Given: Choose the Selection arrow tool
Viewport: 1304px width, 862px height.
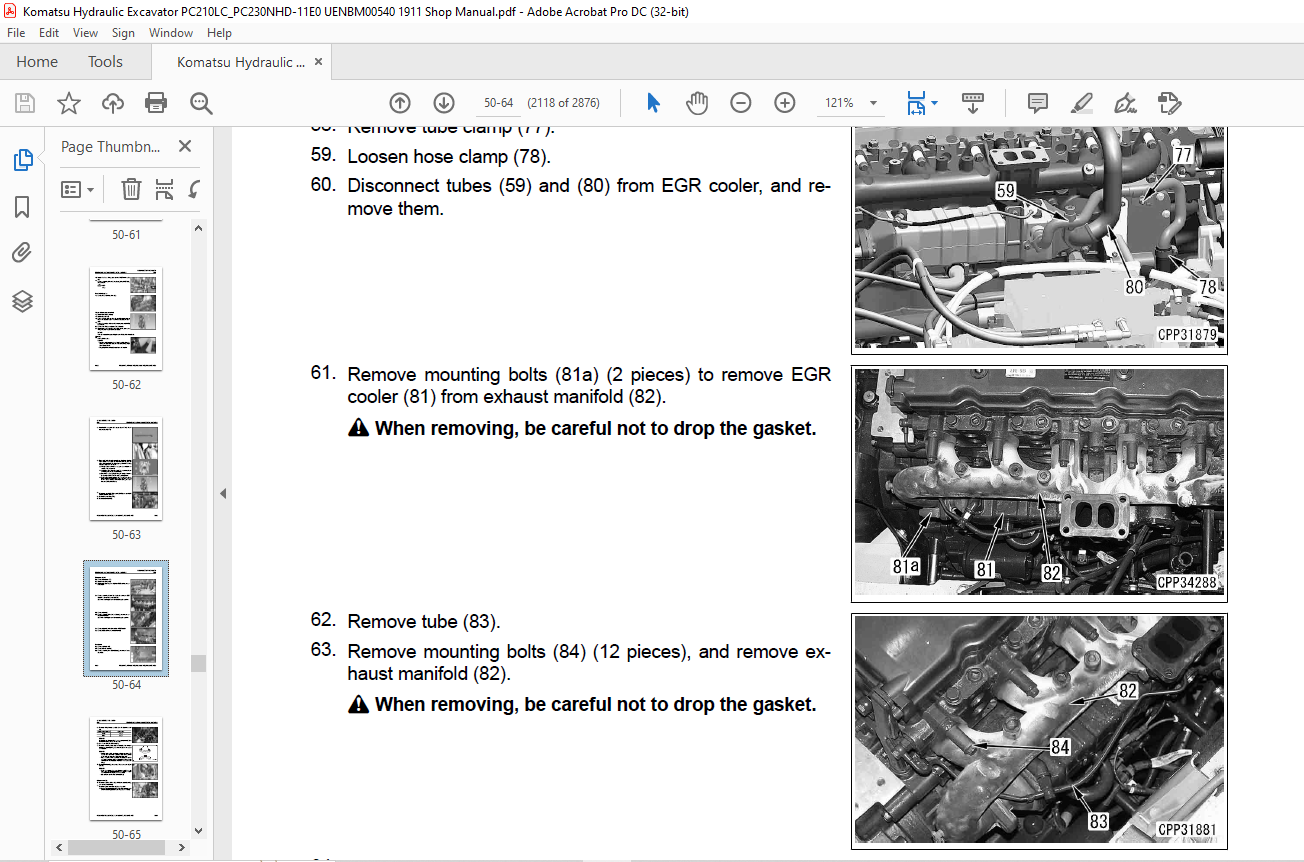Looking at the screenshot, I should pyautogui.click(x=654, y=103).
